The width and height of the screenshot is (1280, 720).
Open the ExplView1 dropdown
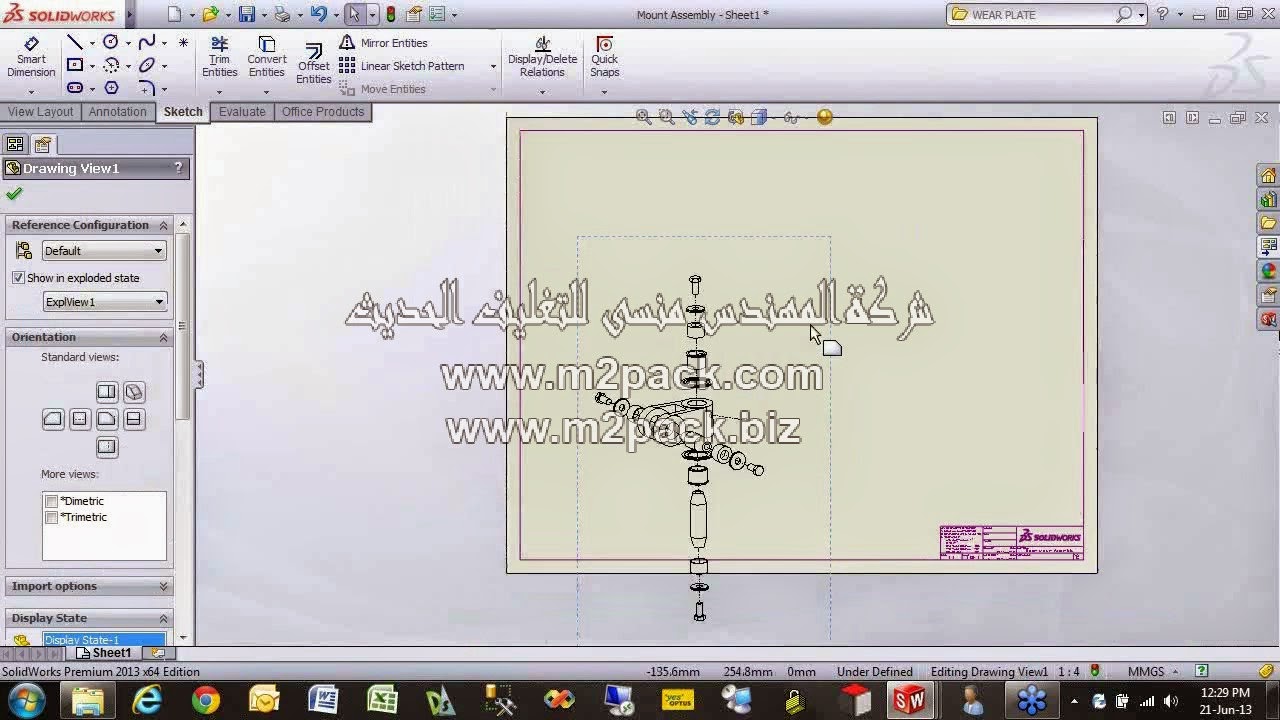tap(105, 302)
